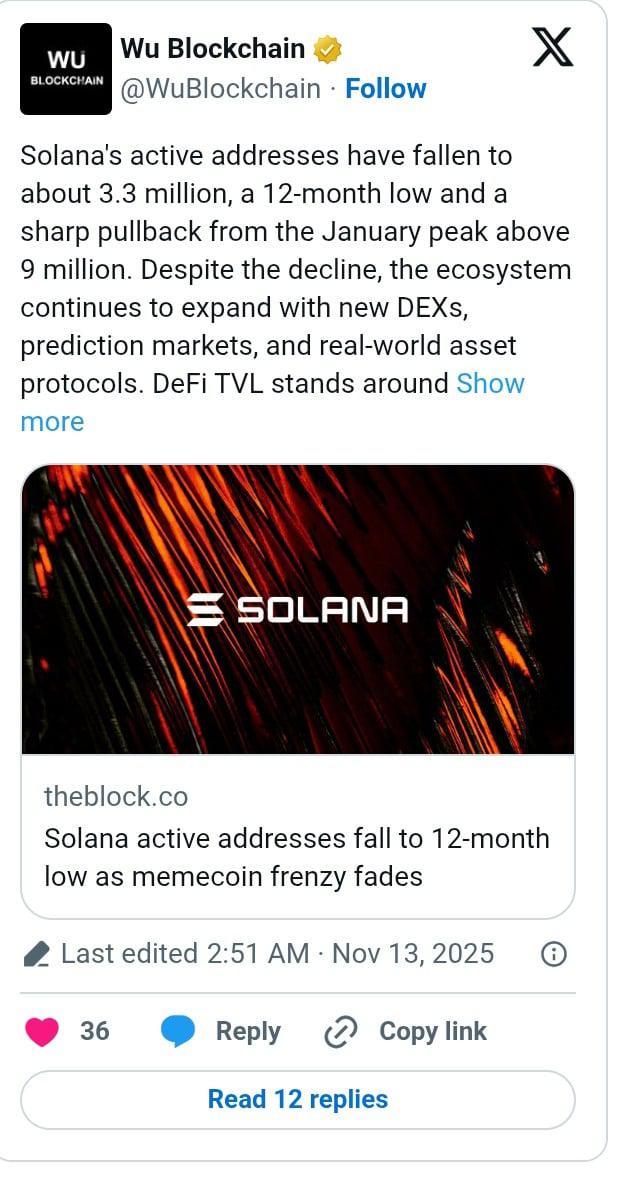
Task: Expand the tweet with Show more
Action: click(489, 383)
